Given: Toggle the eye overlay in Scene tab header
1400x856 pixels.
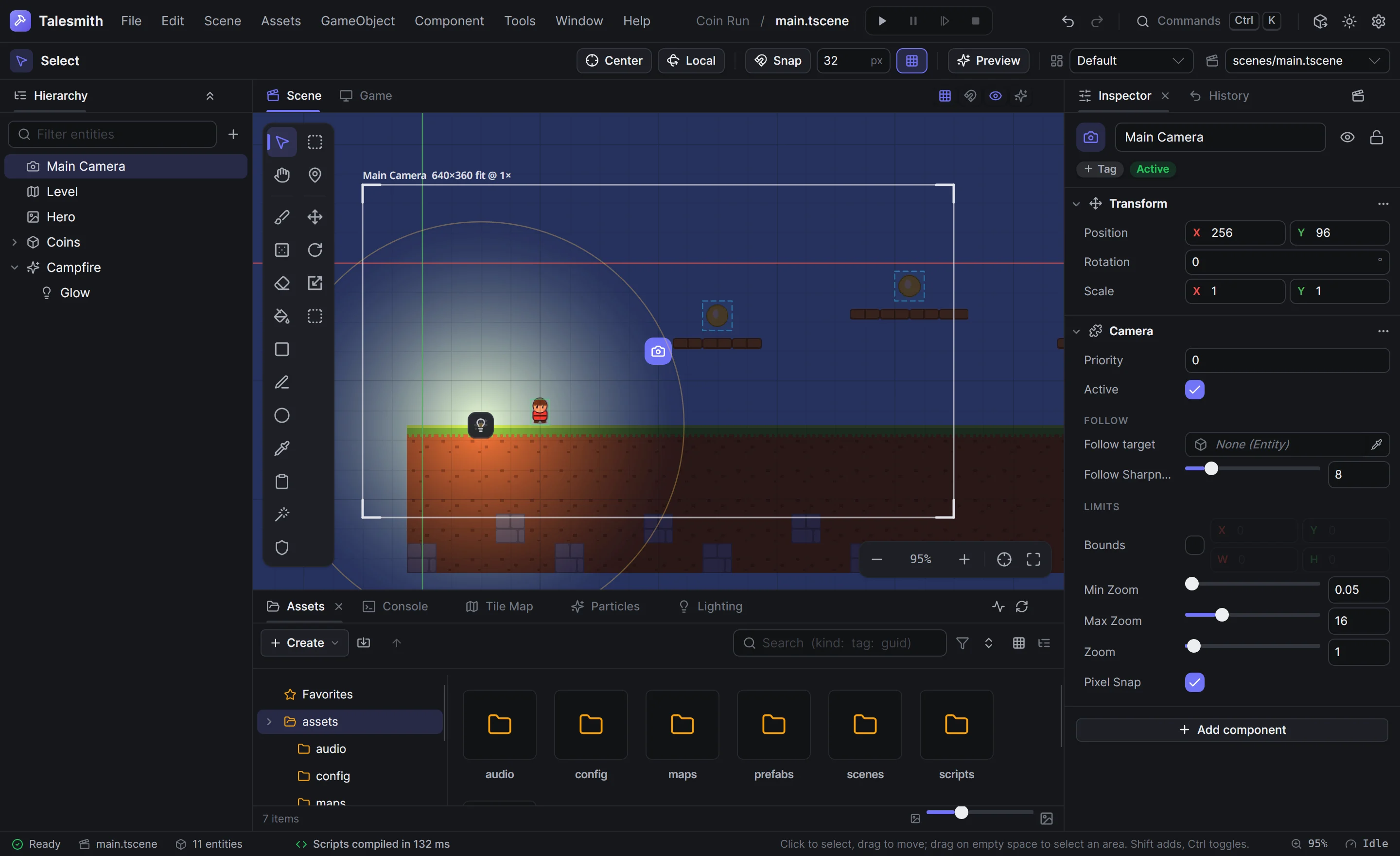Looking at the screenshot, I should point(996,95).
